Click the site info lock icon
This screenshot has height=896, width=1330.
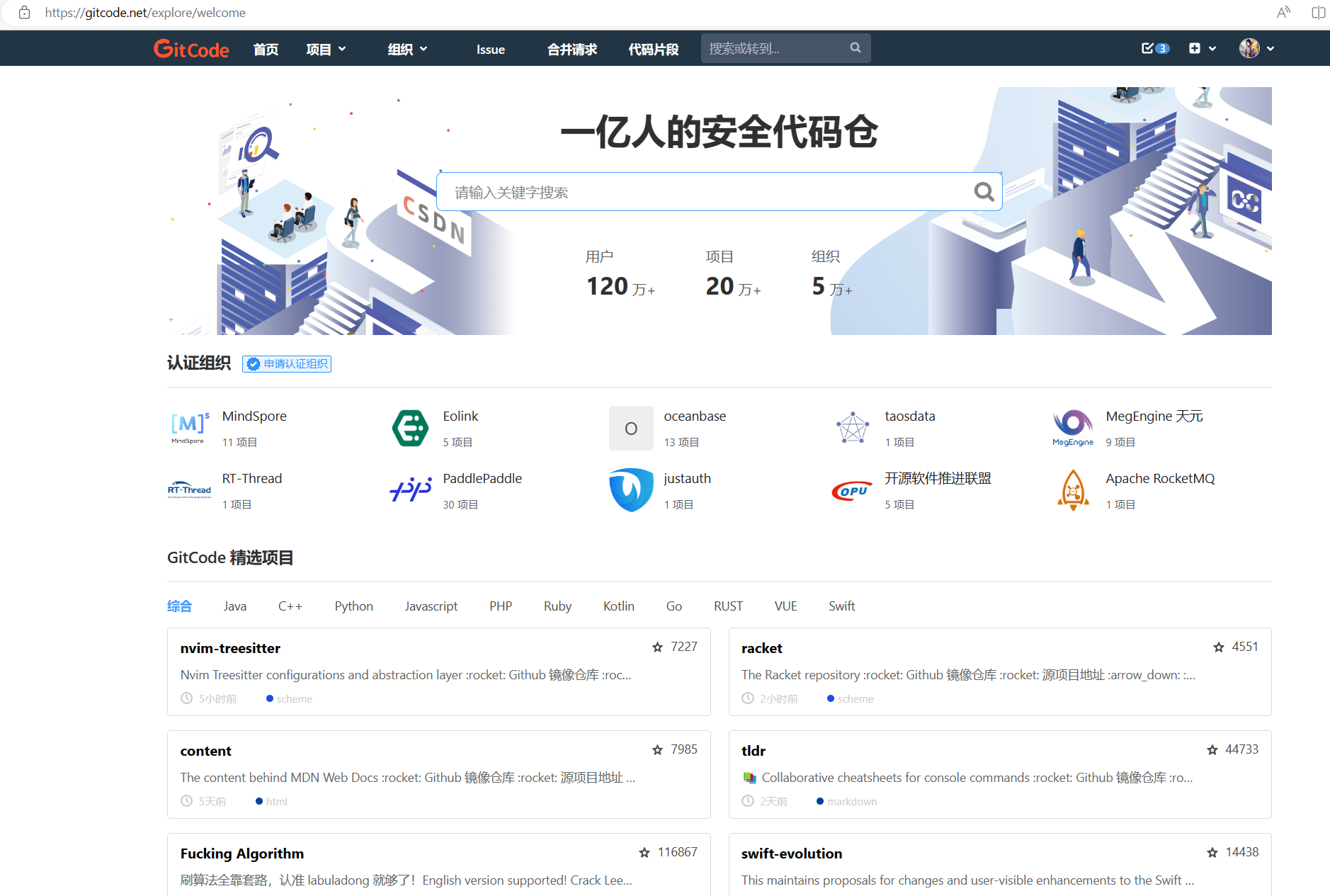(24, 12)
